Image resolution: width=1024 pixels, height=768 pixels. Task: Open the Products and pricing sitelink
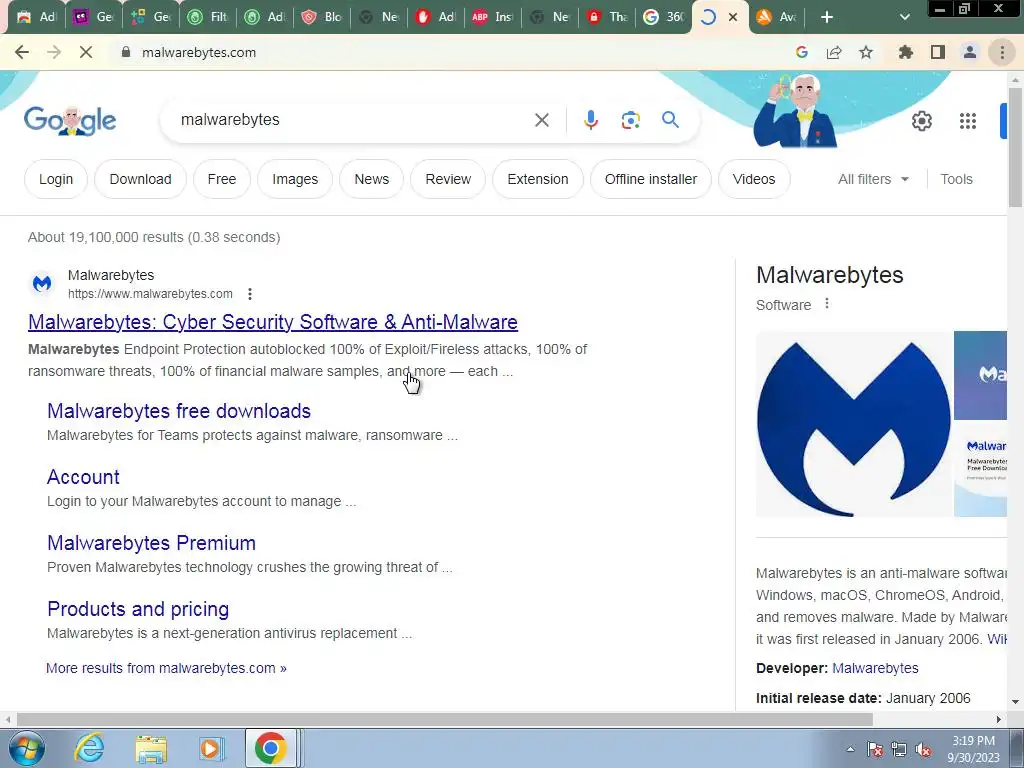tap(138, 609)
